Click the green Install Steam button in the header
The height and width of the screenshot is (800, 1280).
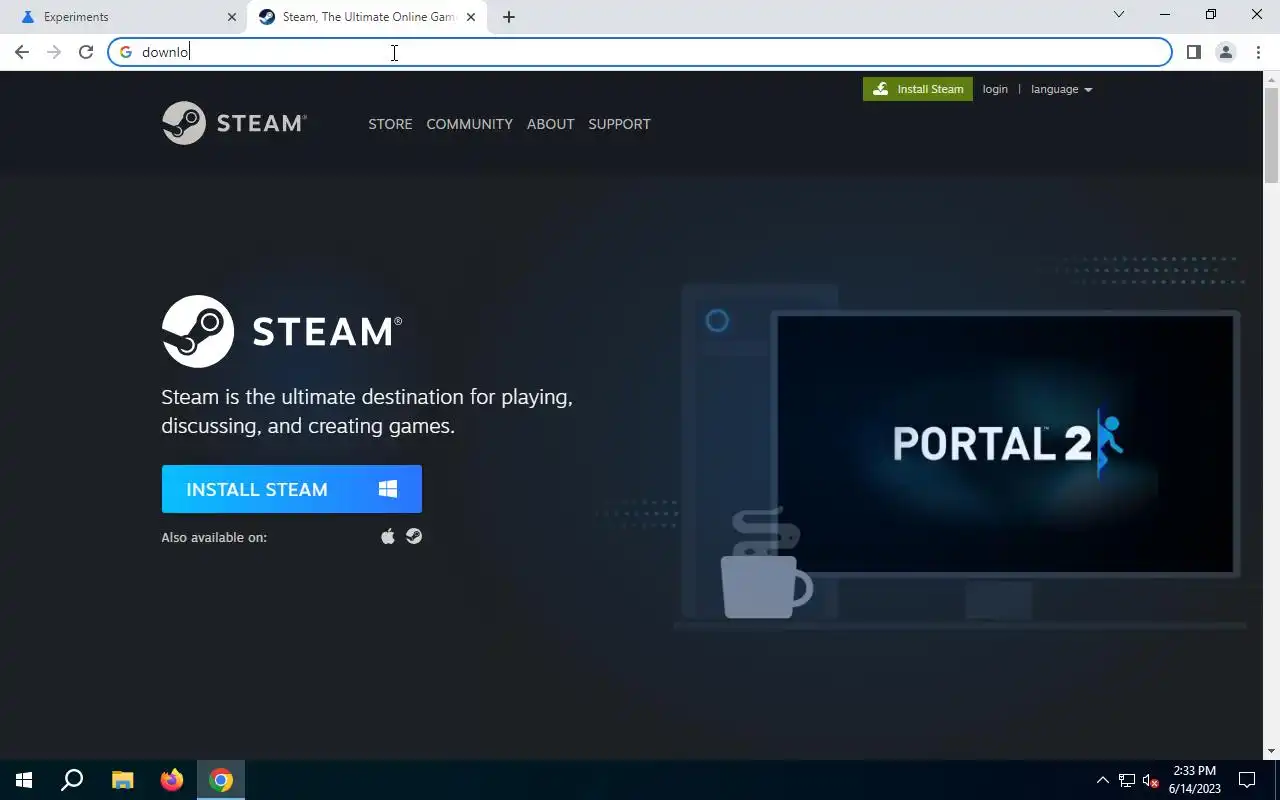[918, 89]
